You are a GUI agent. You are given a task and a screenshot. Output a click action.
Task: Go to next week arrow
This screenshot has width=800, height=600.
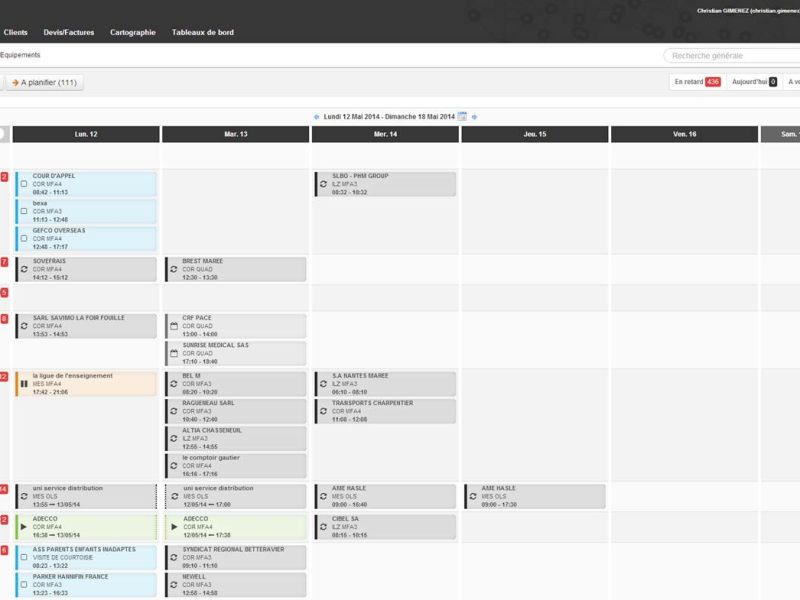[x=474, y=117]
